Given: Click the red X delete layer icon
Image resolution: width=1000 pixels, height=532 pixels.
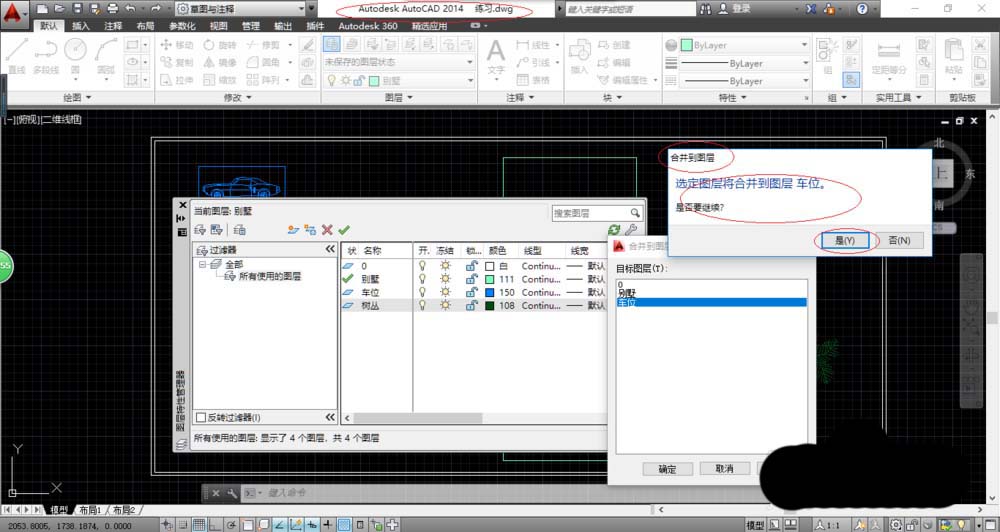Looking at the screenshot, I should 327,230.
